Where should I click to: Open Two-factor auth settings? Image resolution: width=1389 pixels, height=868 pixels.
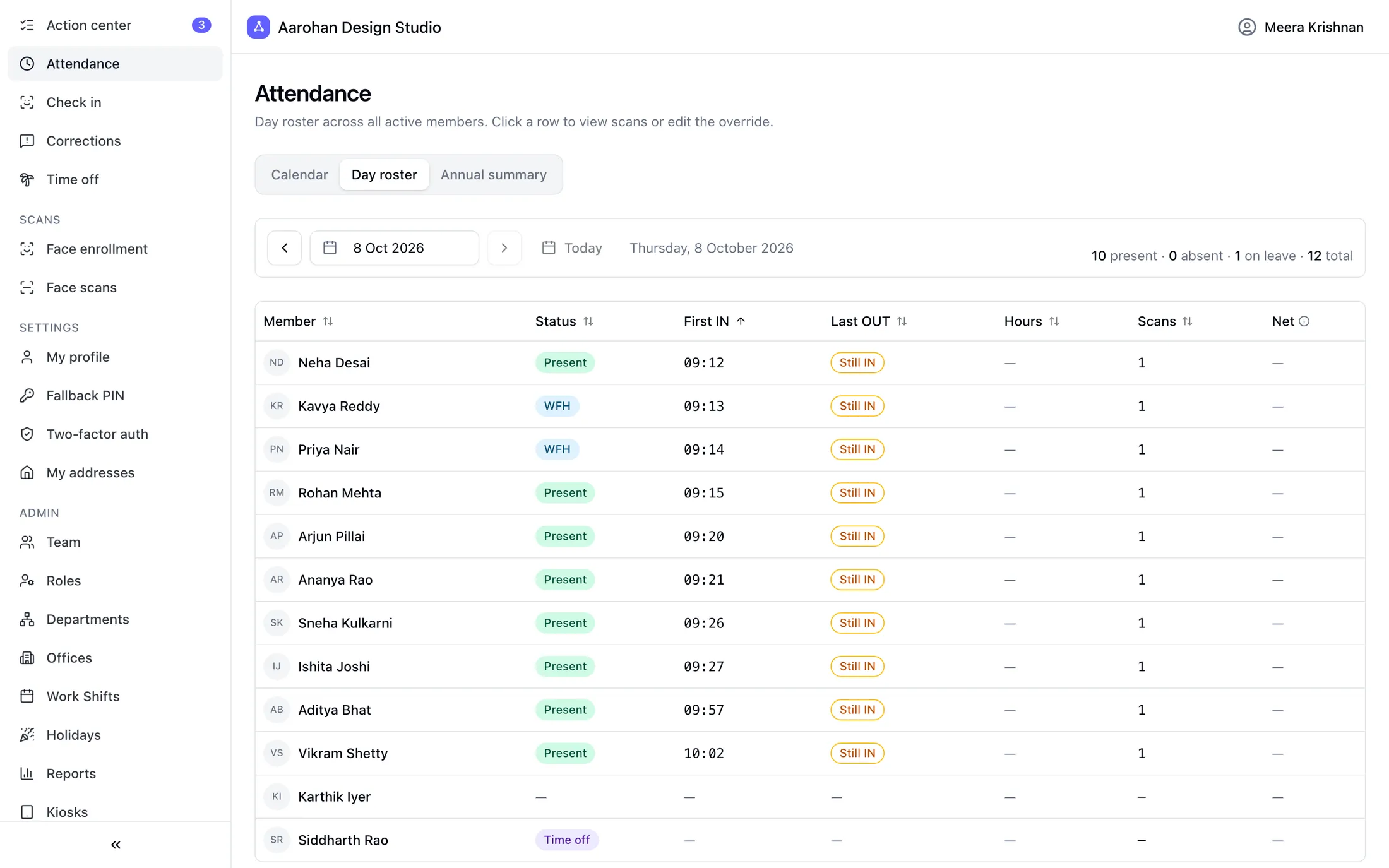[x=115, y=434]
